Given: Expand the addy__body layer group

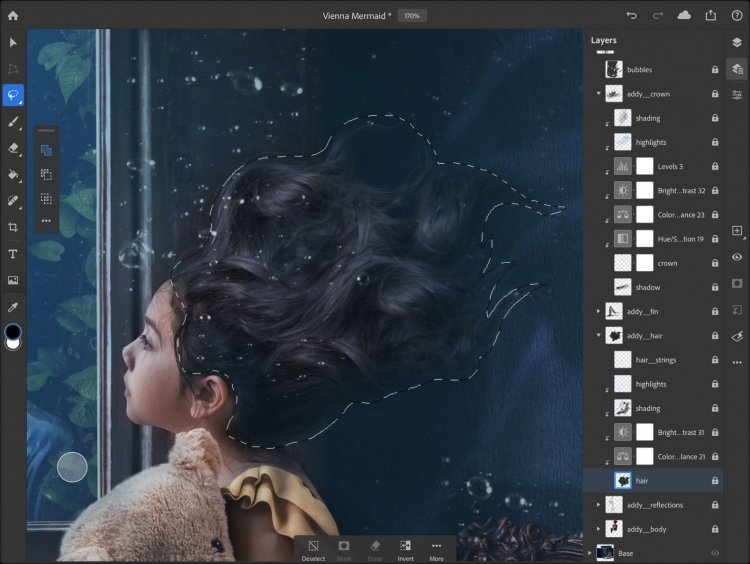Looking at the screenshot, I should pos(598,529).
